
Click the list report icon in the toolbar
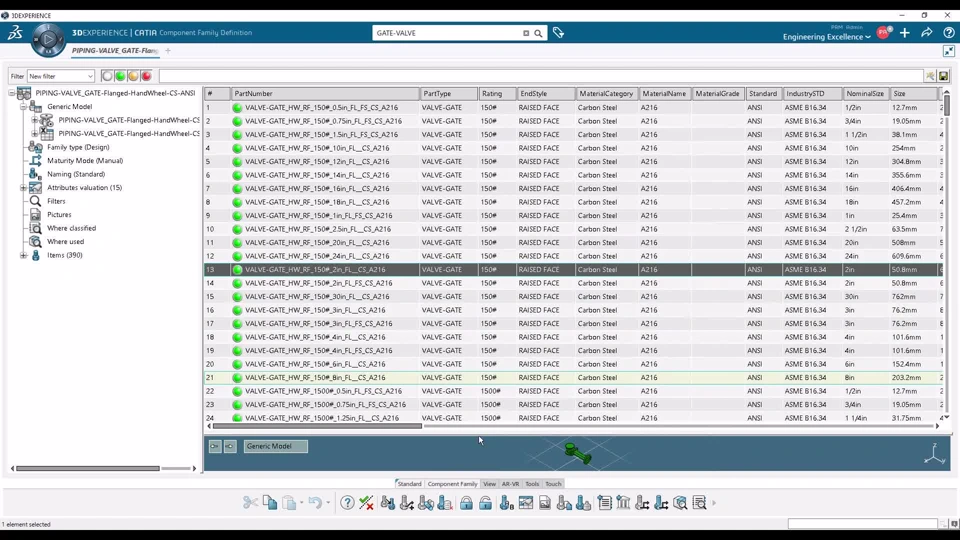(604, 503)
